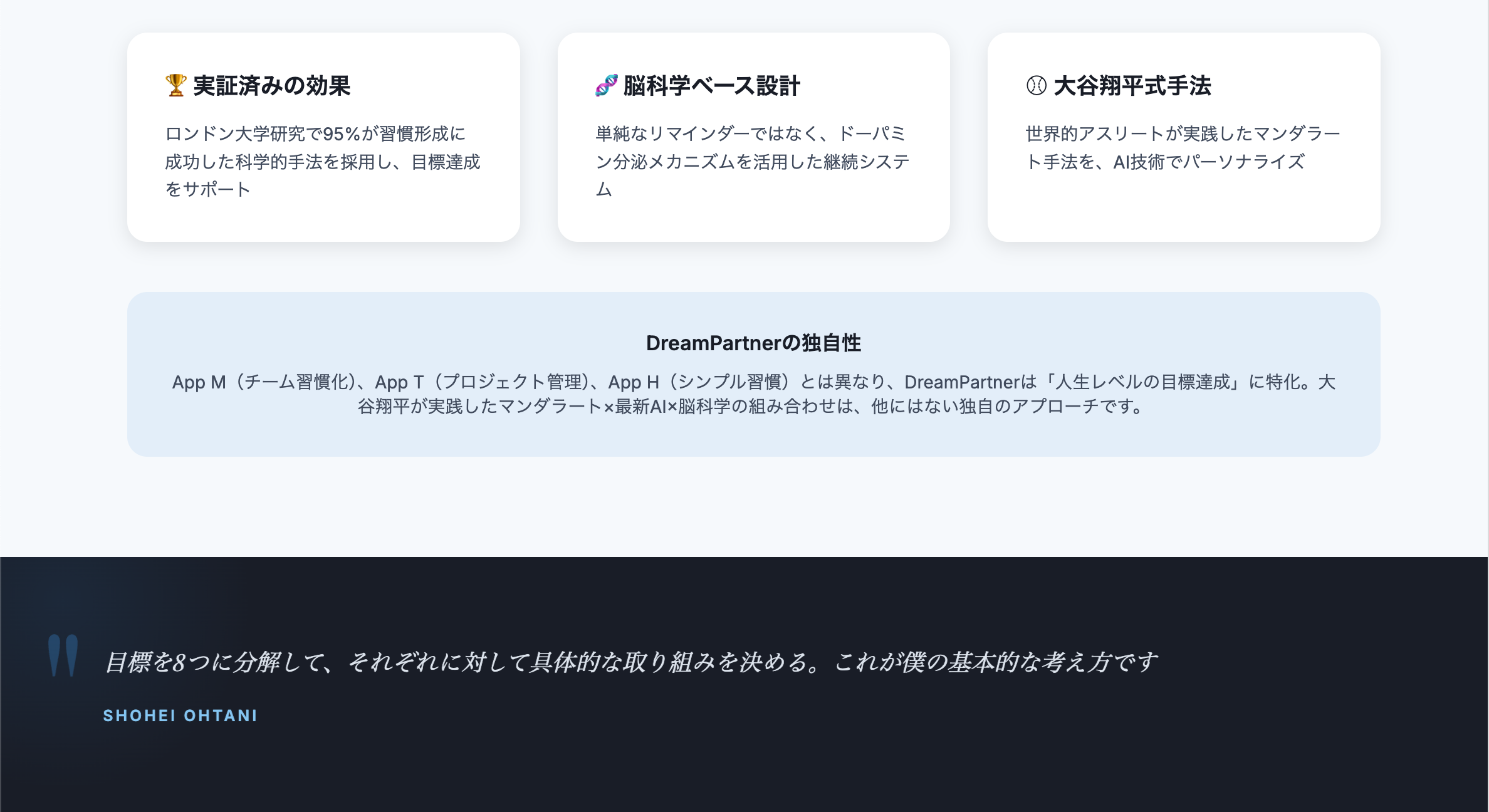Click the baseball icon beside 大谷翔平式手法
The width and height of the screenshot is (1489, 812).
1037,85
